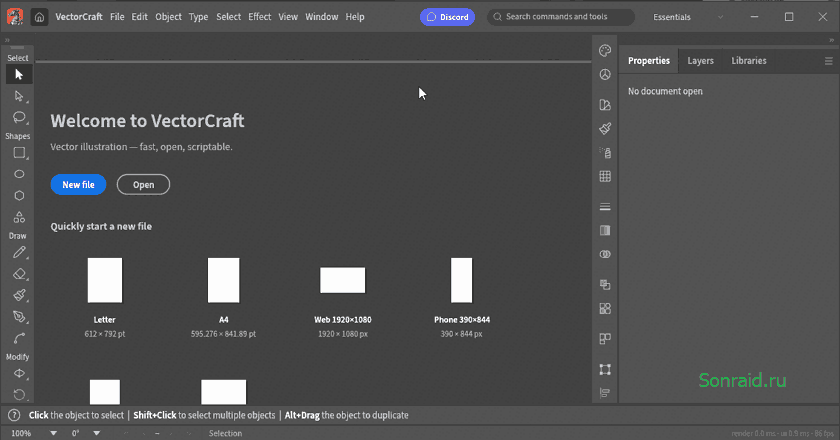Open the View menu
Screen dimensions: 840x440
[x=288, y=17]
